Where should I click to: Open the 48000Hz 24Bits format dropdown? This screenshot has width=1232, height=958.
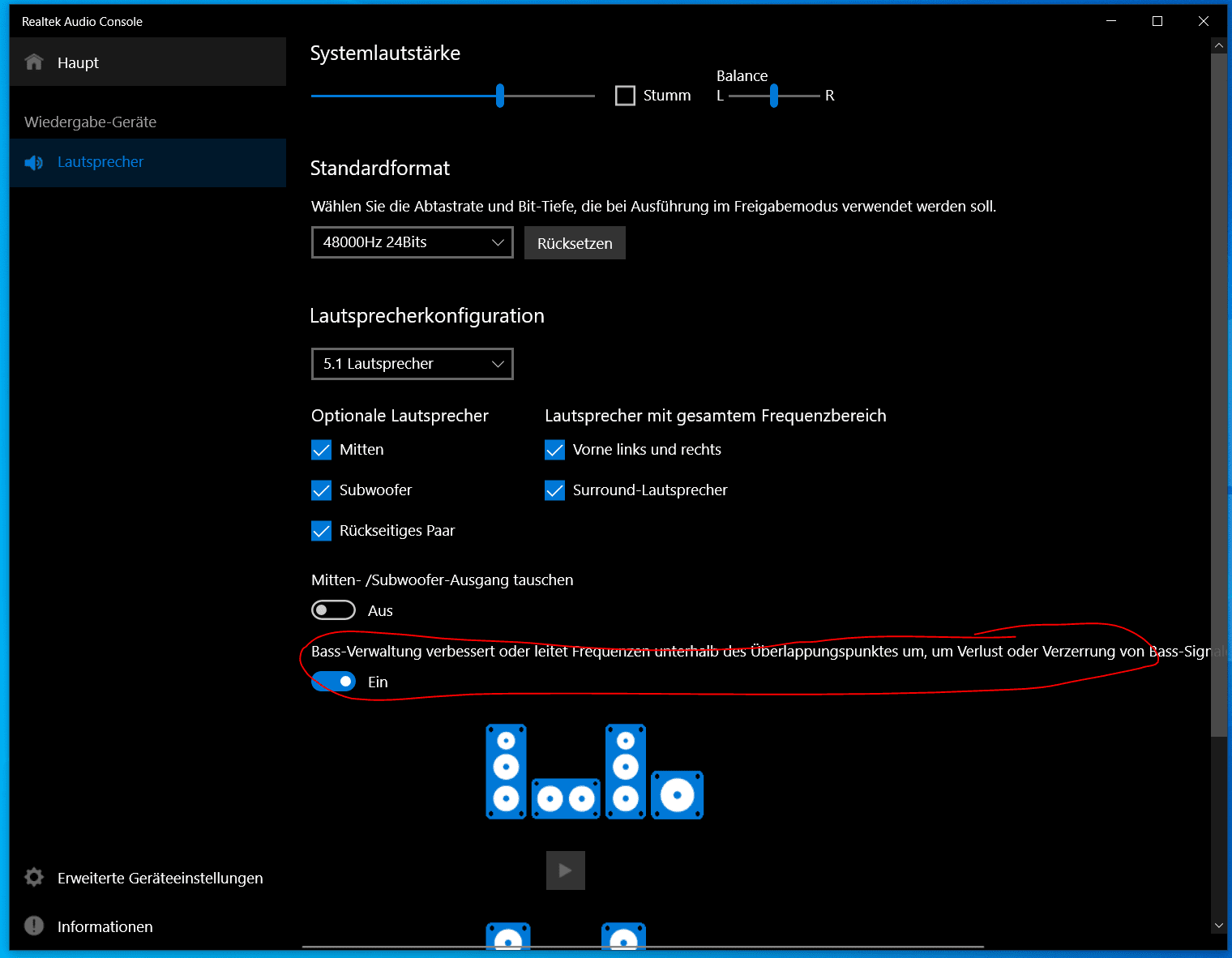pos(413,242)
